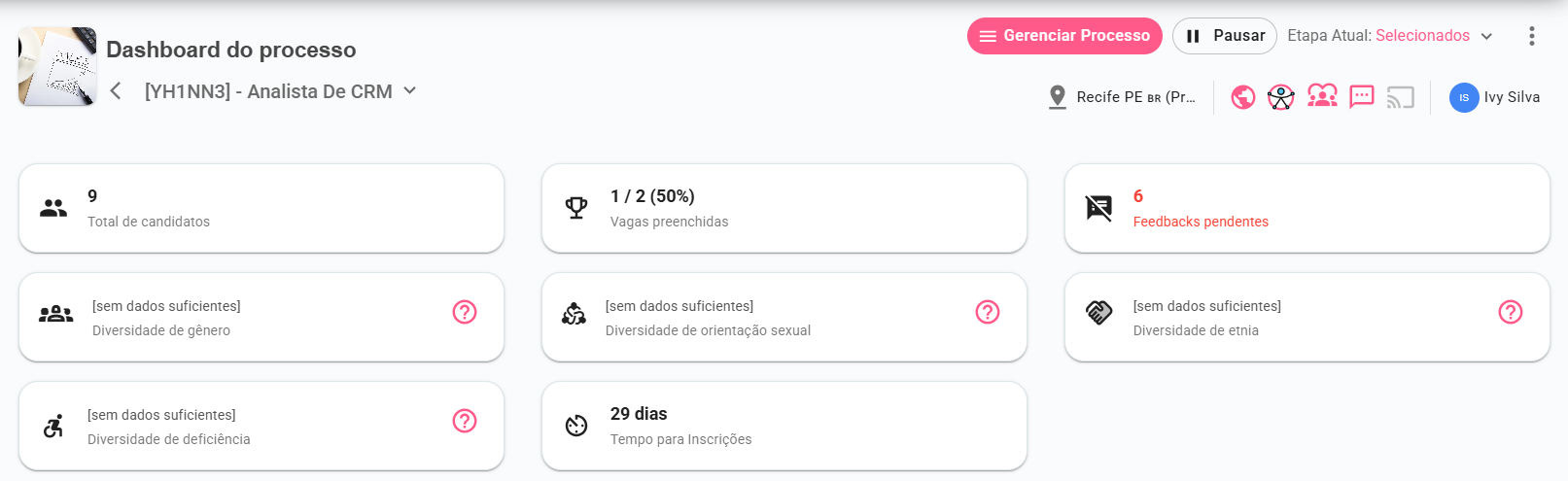Screen dimensions: 1568x481
Task: Go back using the left chevron arrow
Action: pyautogui.click(x=116, y=91)
